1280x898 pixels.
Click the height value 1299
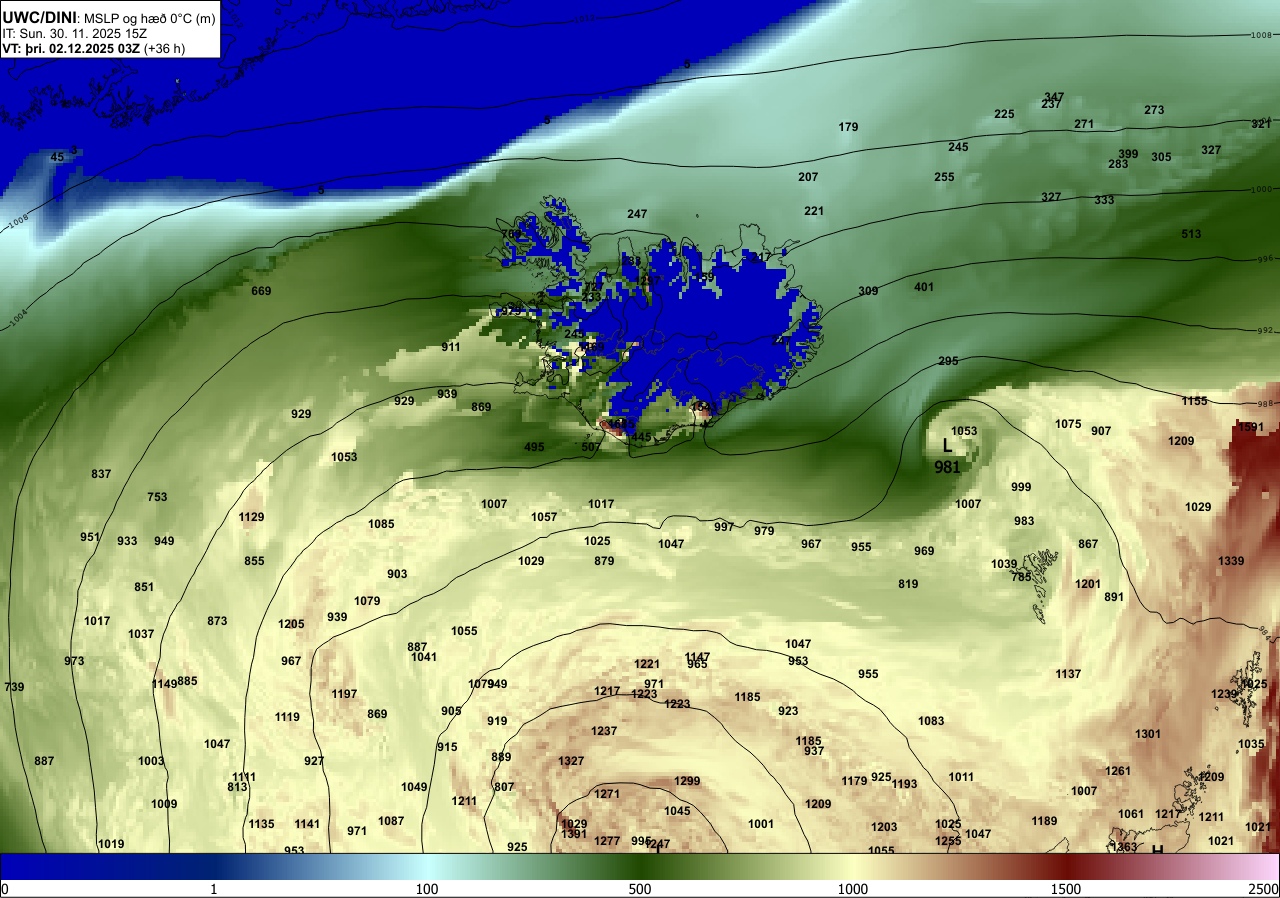click(x=687, y=781)
